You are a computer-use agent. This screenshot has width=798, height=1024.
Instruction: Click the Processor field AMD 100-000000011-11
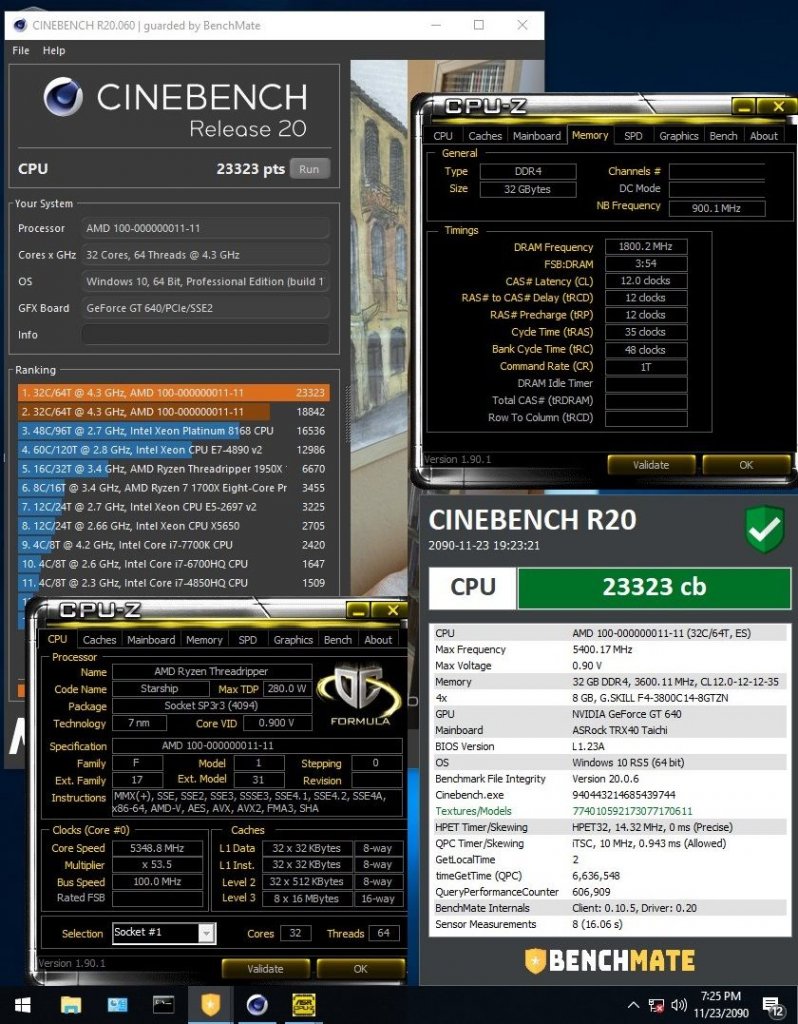click(x=205, y=228)
